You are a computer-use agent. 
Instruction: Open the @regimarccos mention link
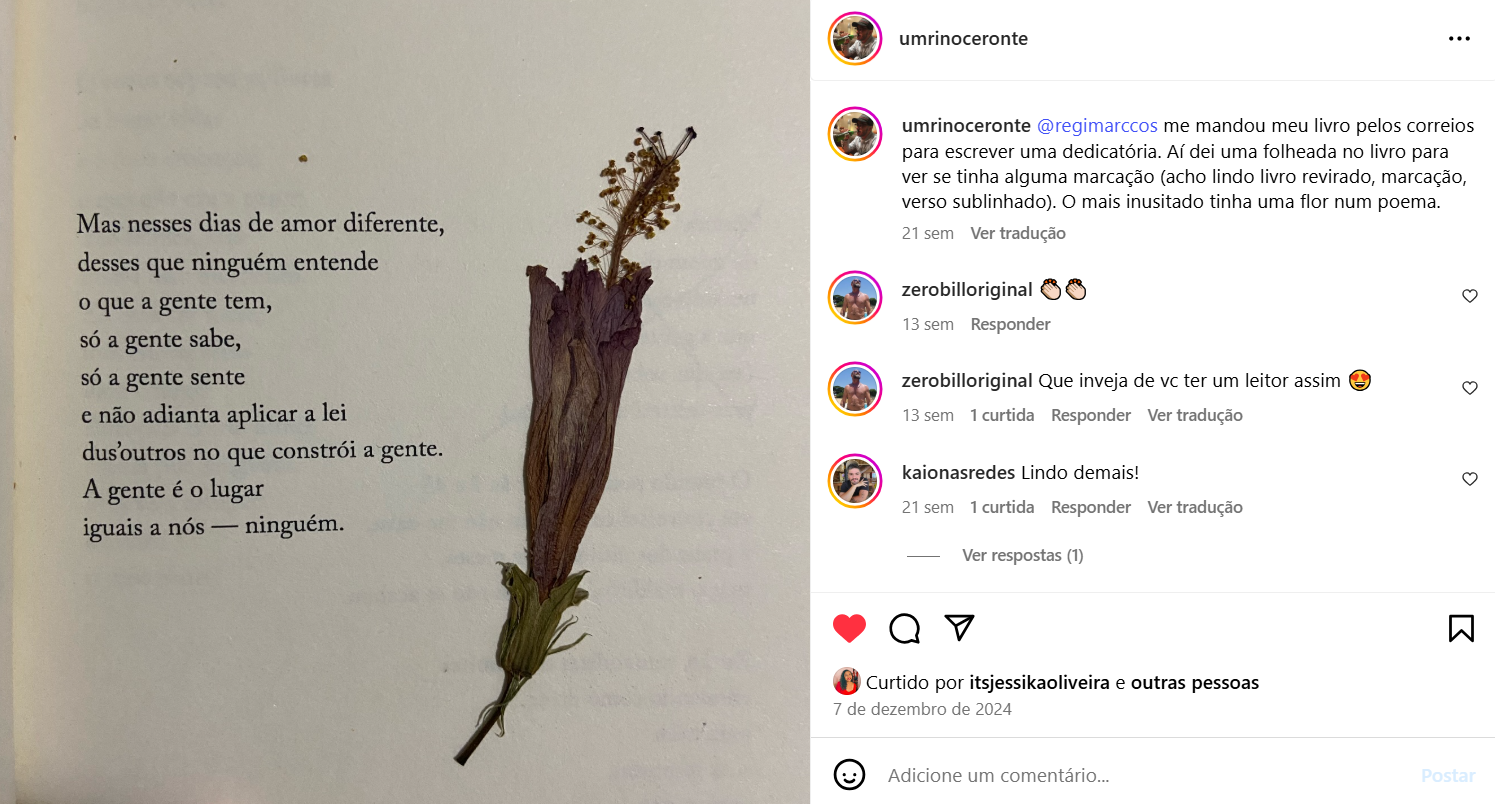click(x=1097, y=126)
